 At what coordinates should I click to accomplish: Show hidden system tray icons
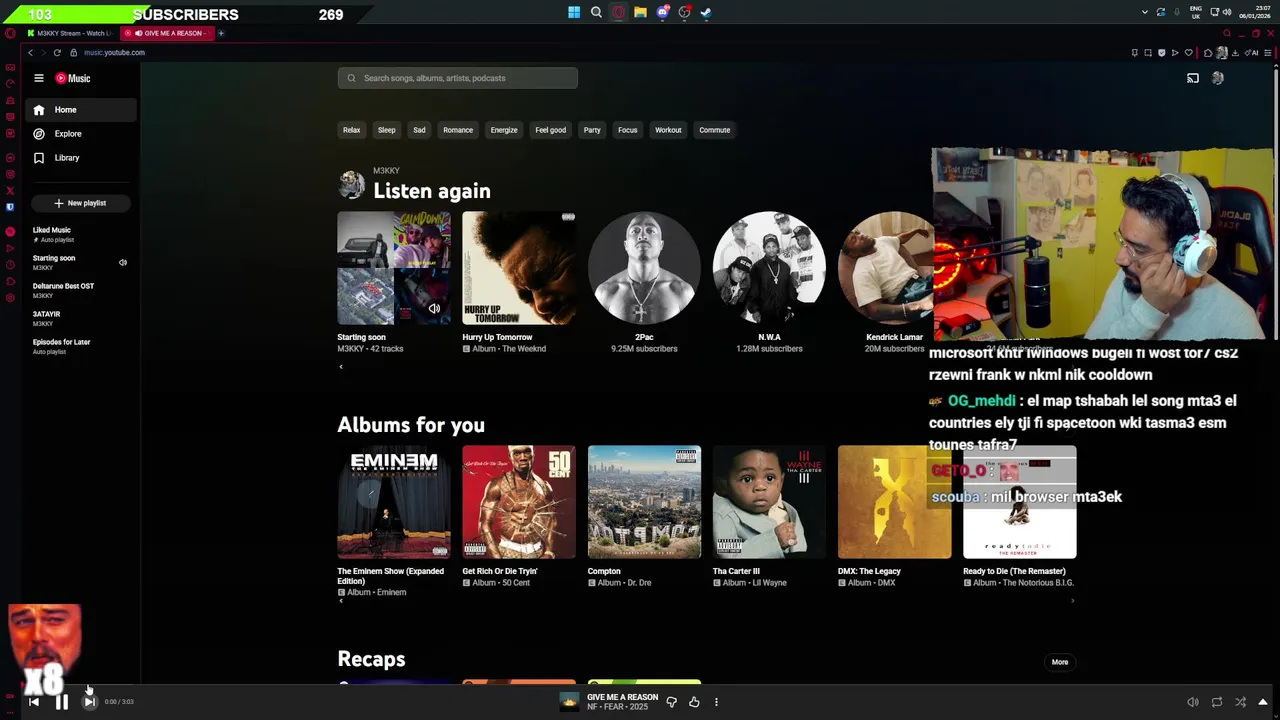[x=1144, y=13]
